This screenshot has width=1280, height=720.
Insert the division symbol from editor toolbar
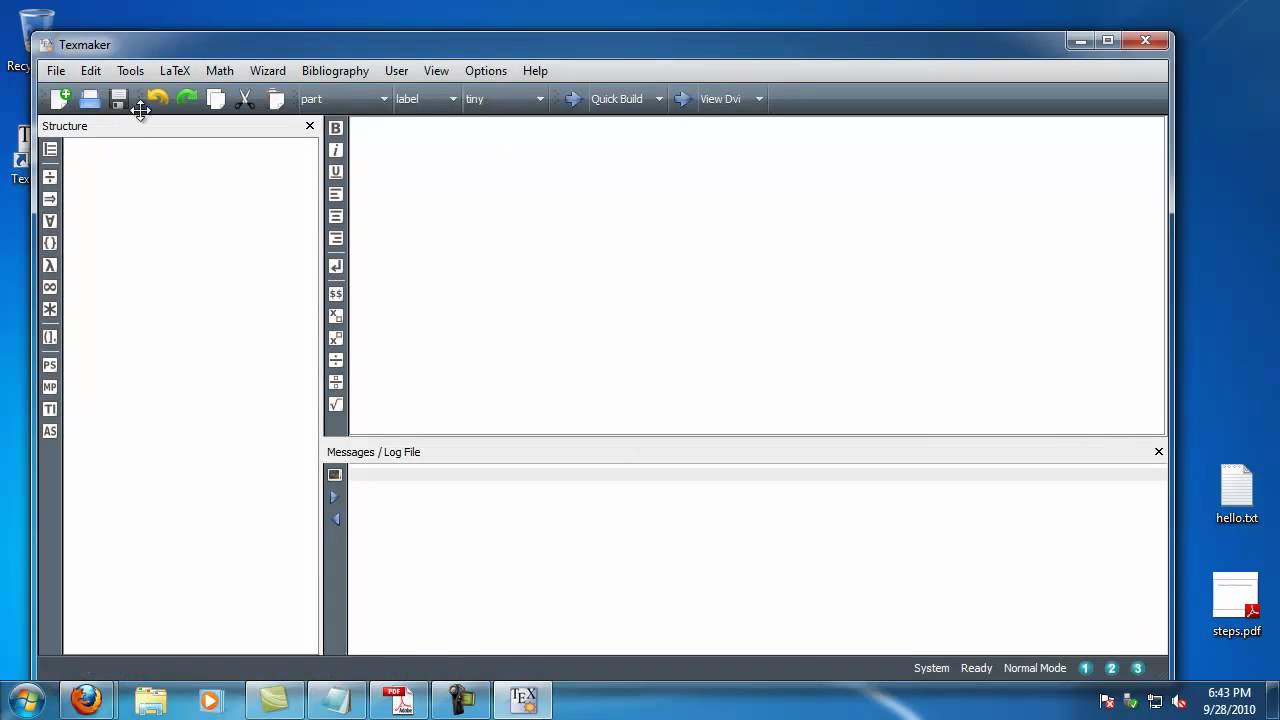tap(336, 360)
